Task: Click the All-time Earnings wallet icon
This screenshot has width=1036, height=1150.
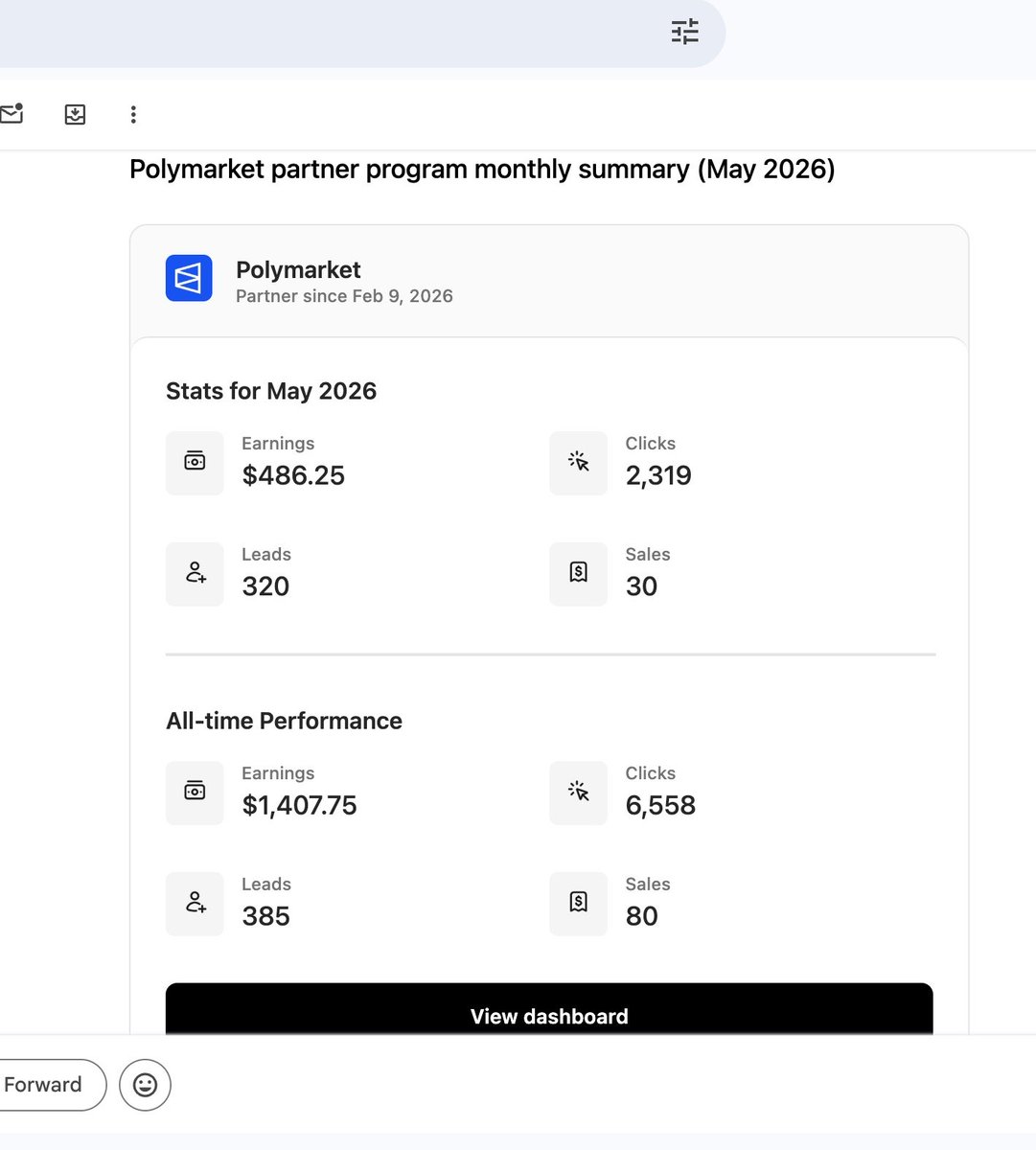Action: (195, 793)
